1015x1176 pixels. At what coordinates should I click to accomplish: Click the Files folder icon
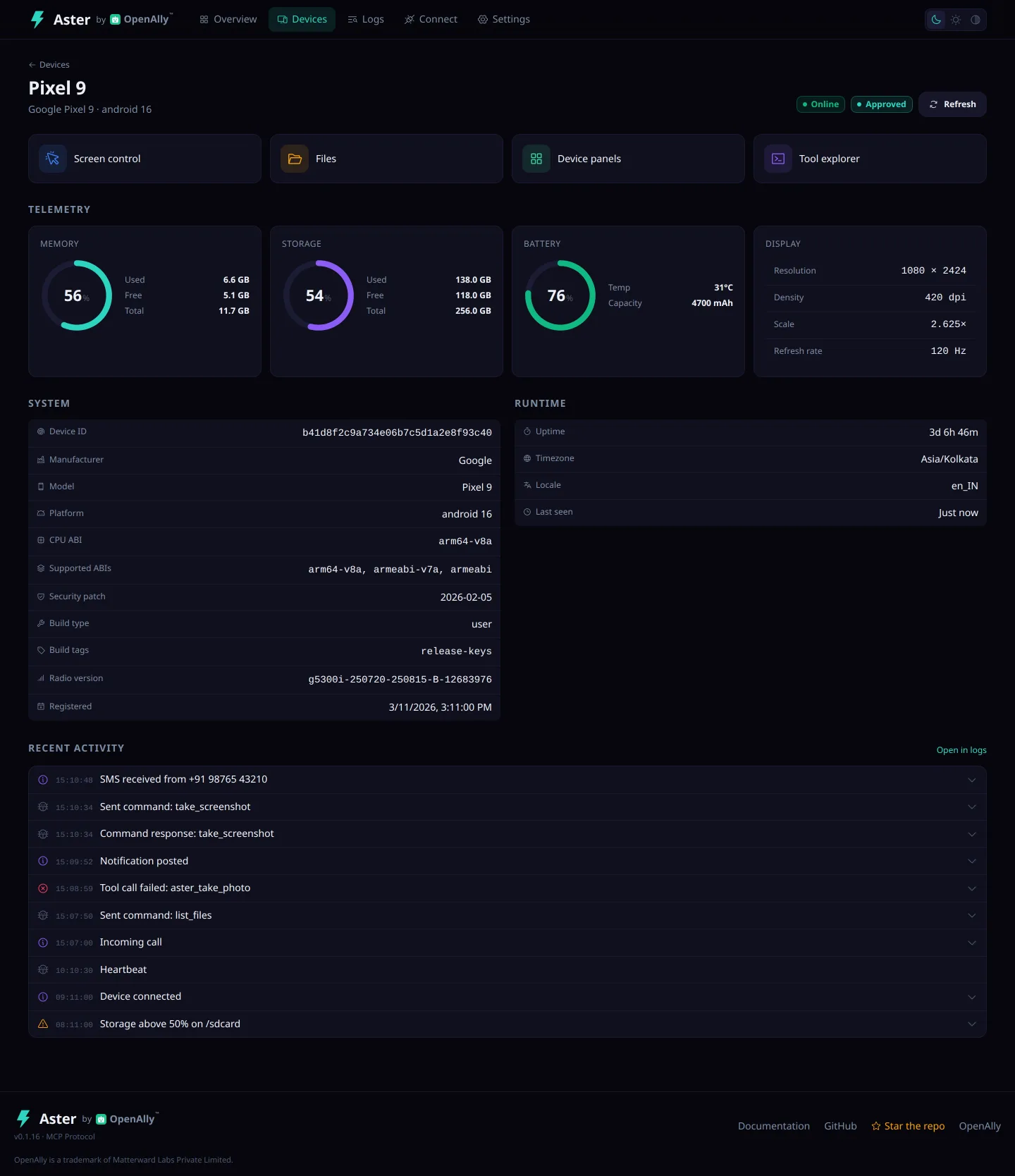point(295,159)
